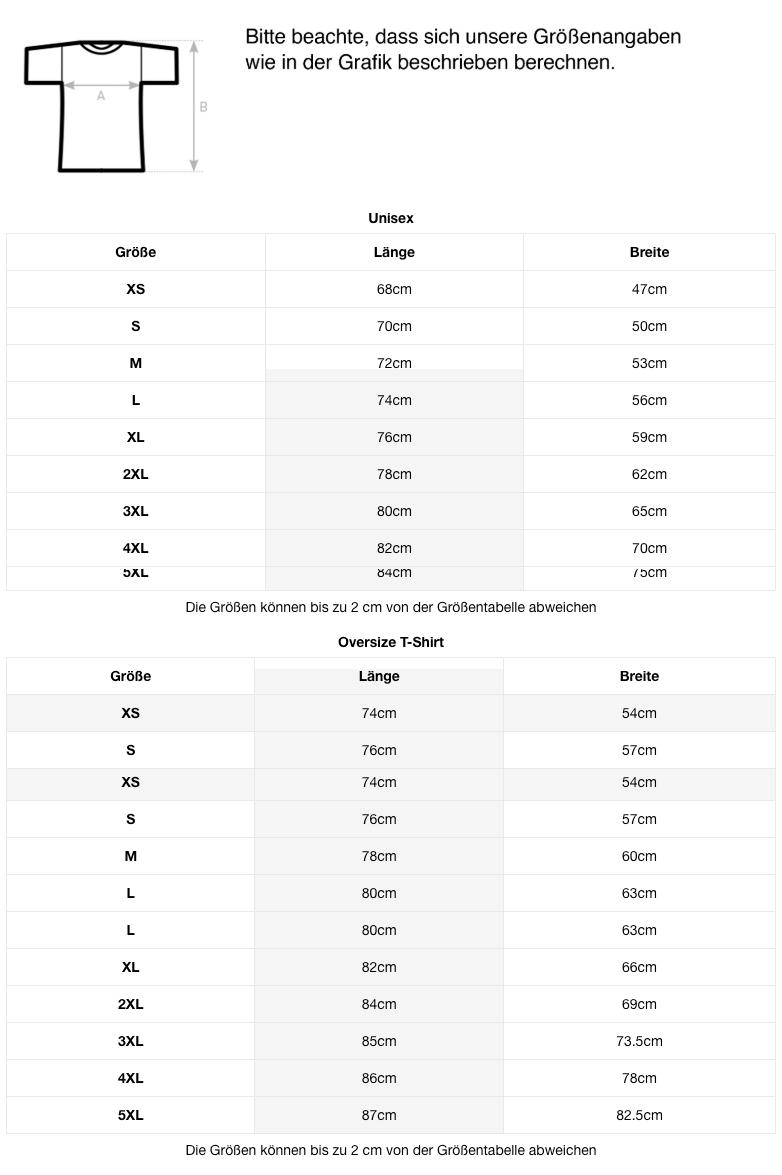Image resolution: width=782 pixels, height=1175 pixels.
Task: Select the Oversize 5XL size label
Action: [130, 1115]
